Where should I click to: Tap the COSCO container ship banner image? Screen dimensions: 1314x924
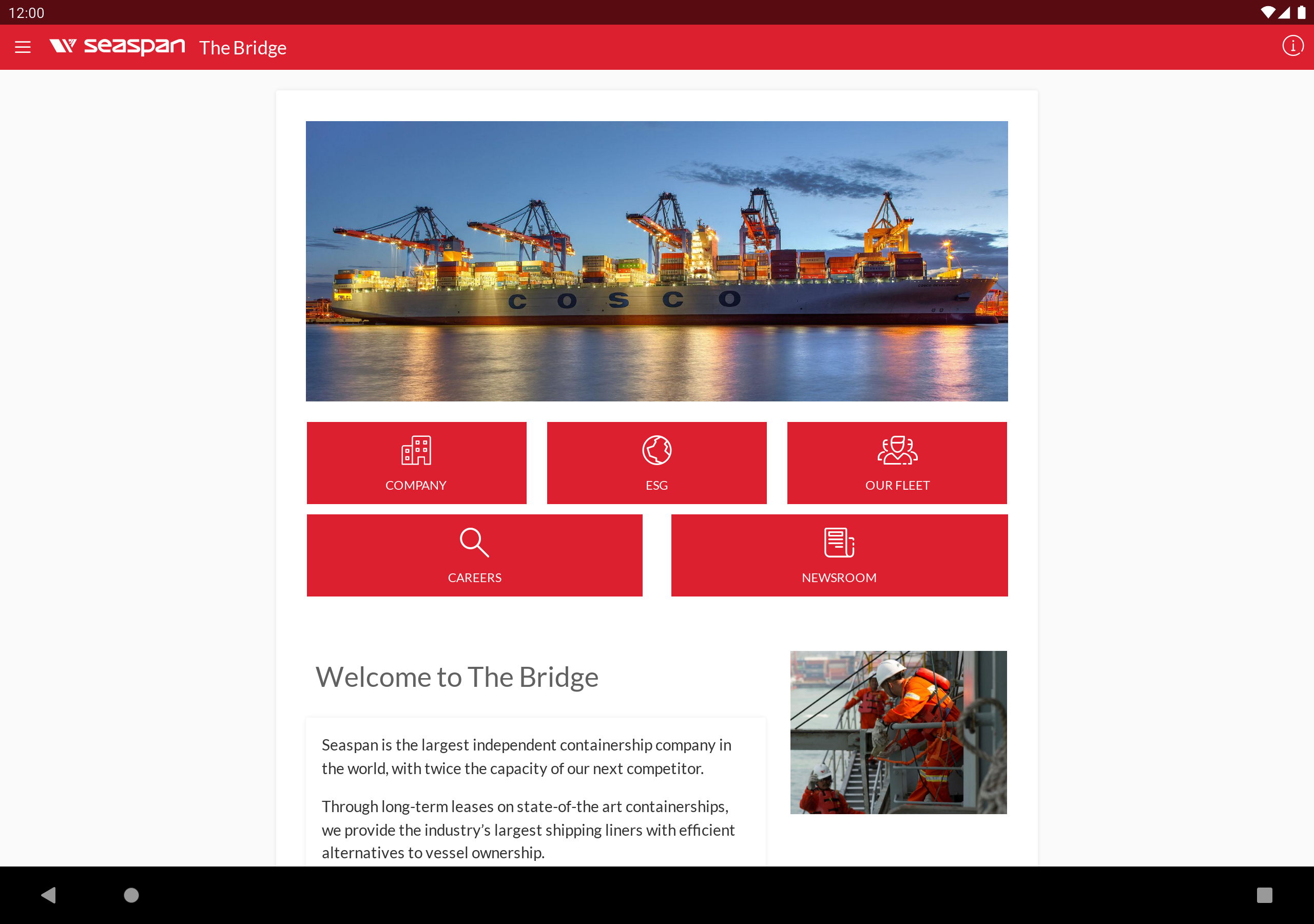pos(657,261)
